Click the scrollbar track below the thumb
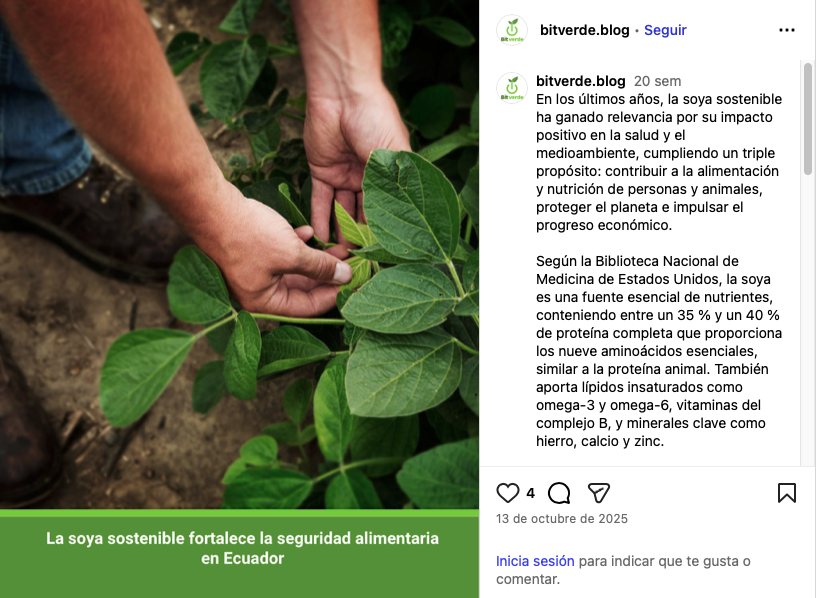Image resolution: width=817 pixels, height=598 pixels. click(x=808, y=319)
